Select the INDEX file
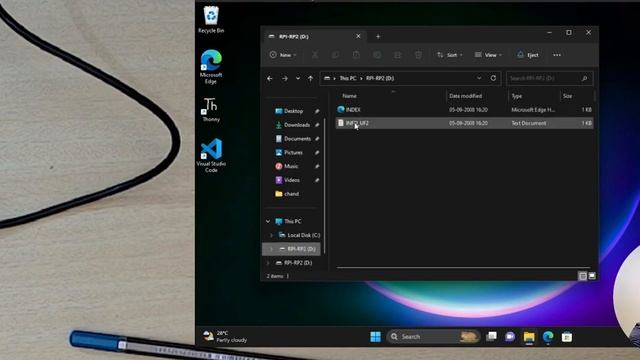 tap(464, 110)
